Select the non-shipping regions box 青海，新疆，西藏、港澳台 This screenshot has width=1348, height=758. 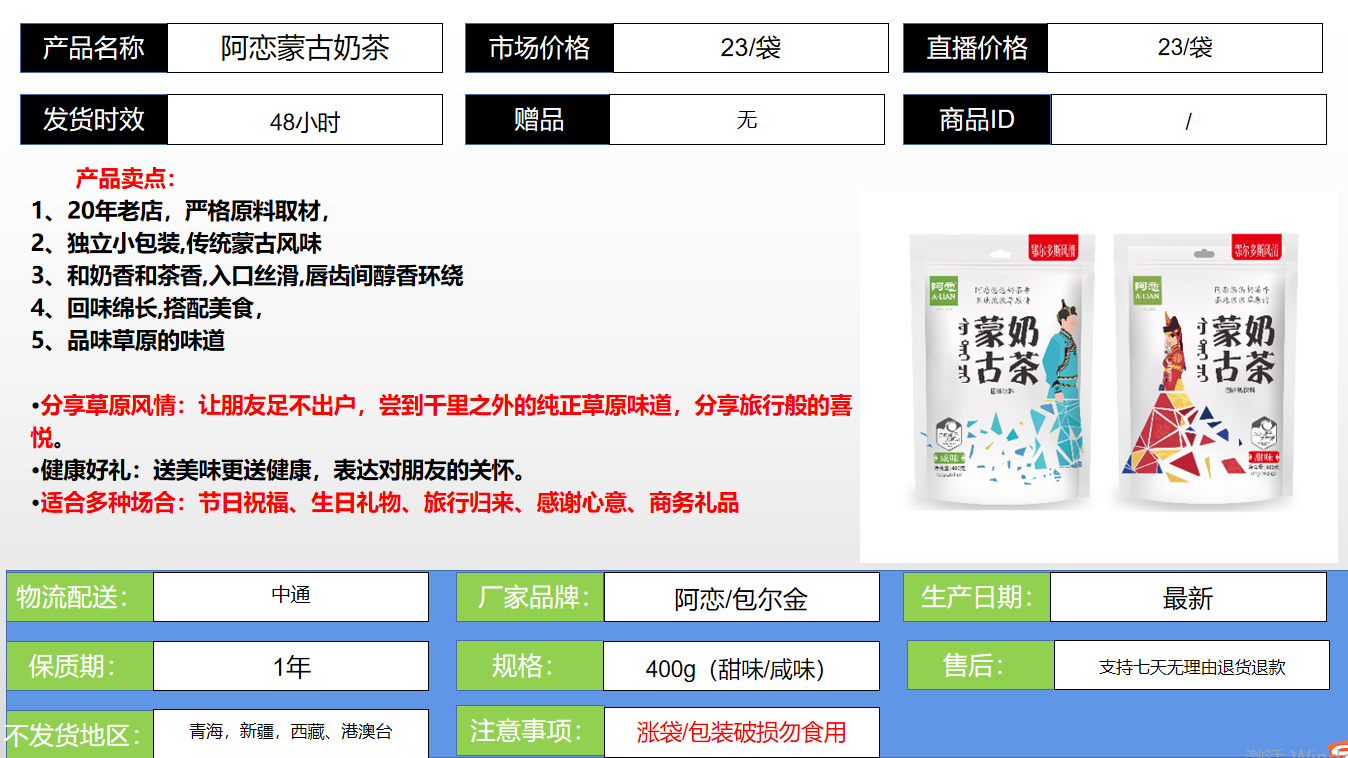tap(290, 732)
